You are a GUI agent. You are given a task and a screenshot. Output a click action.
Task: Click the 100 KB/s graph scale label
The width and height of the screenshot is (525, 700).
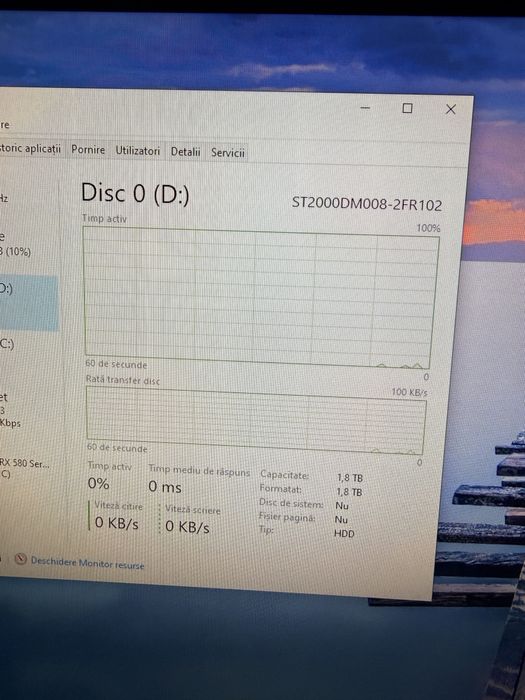[x=409, y=392]
